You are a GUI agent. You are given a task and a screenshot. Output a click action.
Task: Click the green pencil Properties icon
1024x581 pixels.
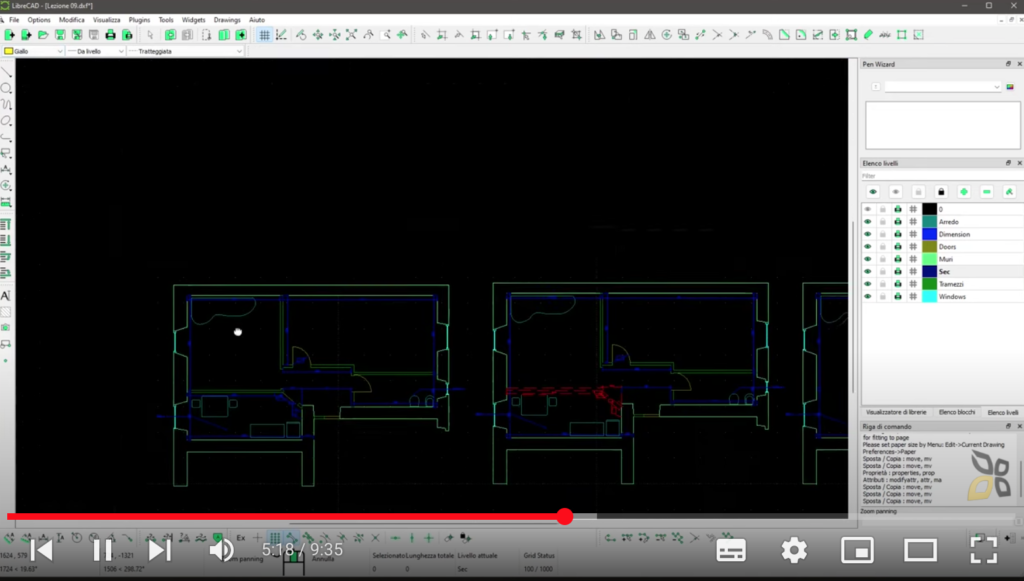coord(868,35)
